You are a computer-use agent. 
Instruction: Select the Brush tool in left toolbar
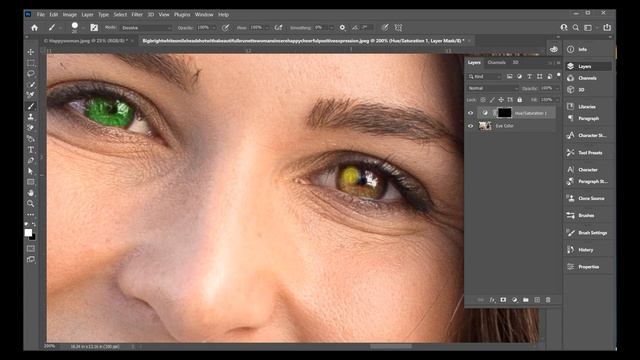(31, 106)
